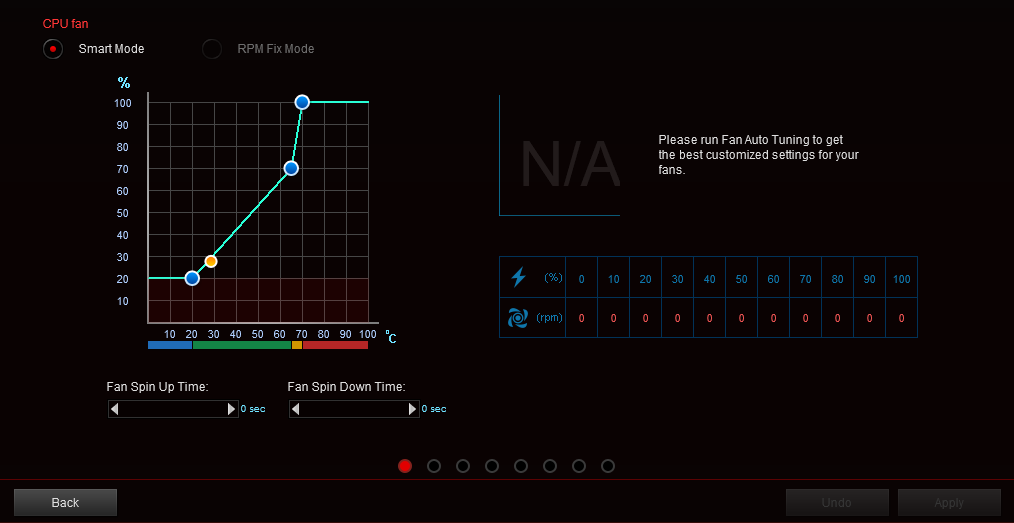Click the orange current temperature point on curve

[x=211, y=261]
